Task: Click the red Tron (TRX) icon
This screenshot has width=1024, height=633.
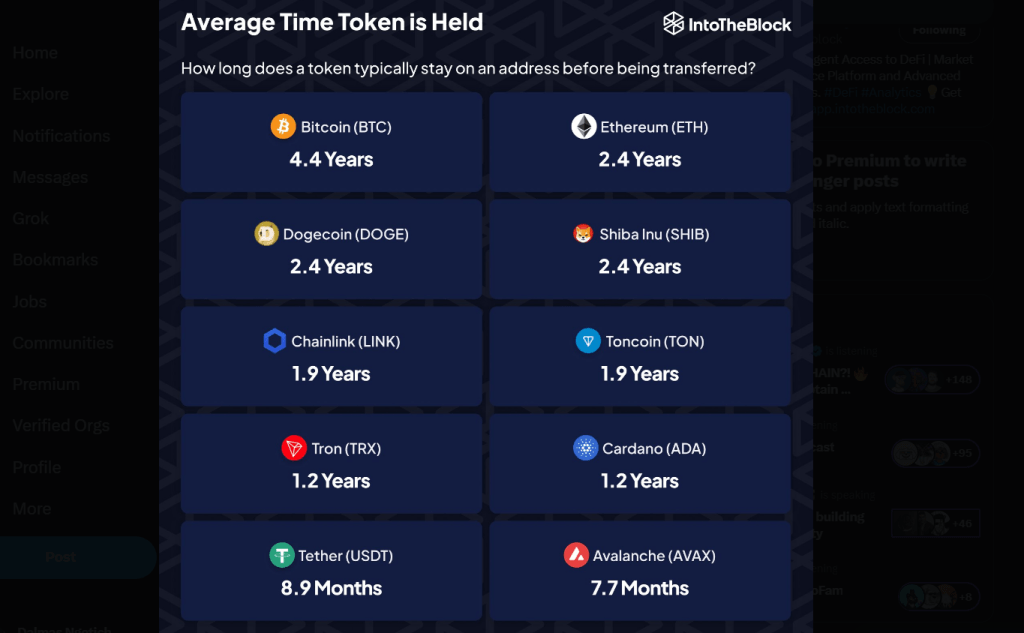Action: click(x=295, y=448)
